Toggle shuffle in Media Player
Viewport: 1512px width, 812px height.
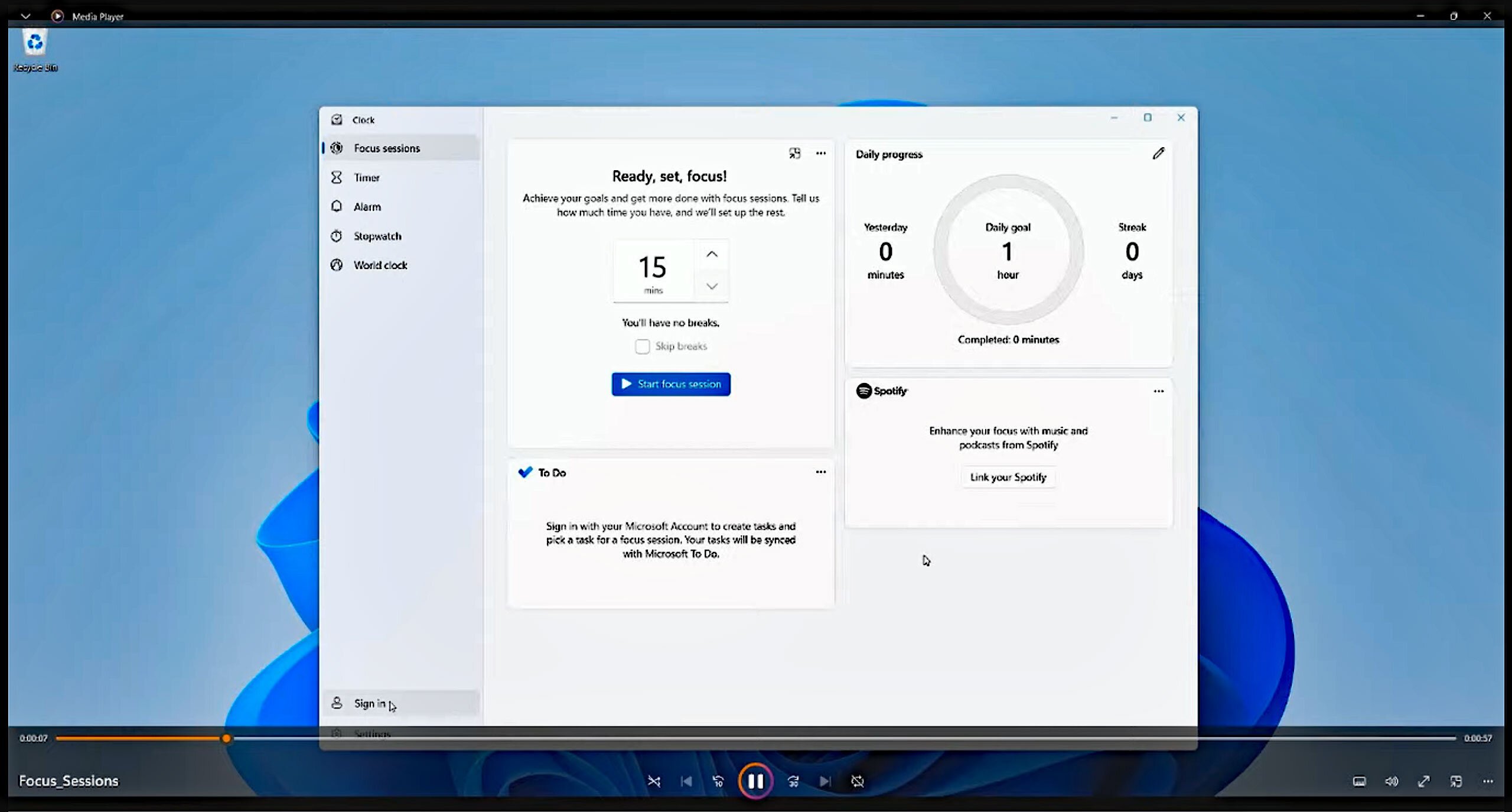click(x=654, y=781)
